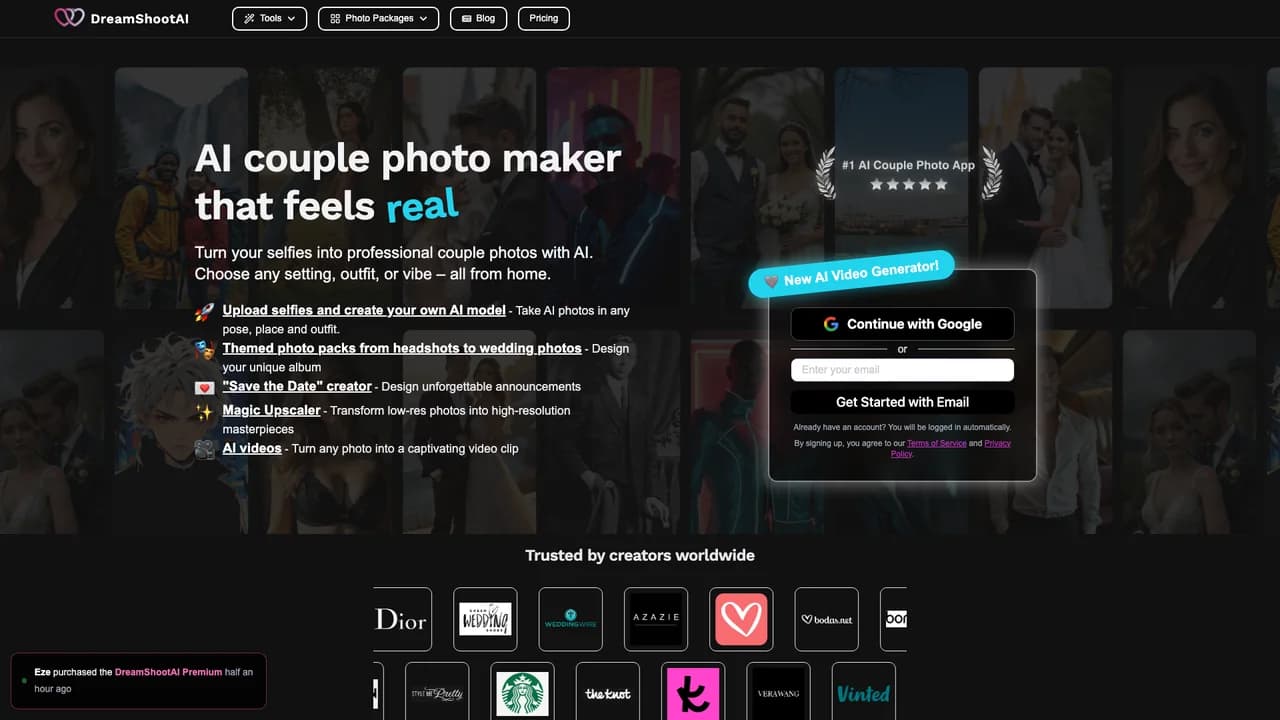The height and width of the screenshot is (720, 1280).
Task: Click the sparkles emoji by Magic Upscaler
Action: 204,411
